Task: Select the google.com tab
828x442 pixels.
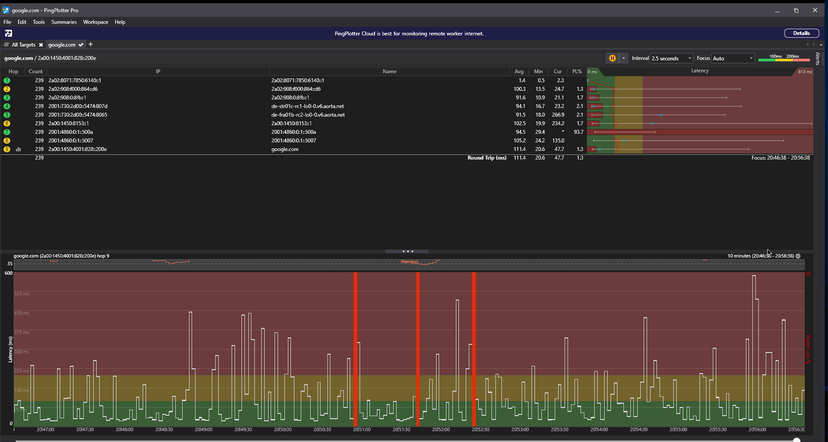Action: coord(62,45)
